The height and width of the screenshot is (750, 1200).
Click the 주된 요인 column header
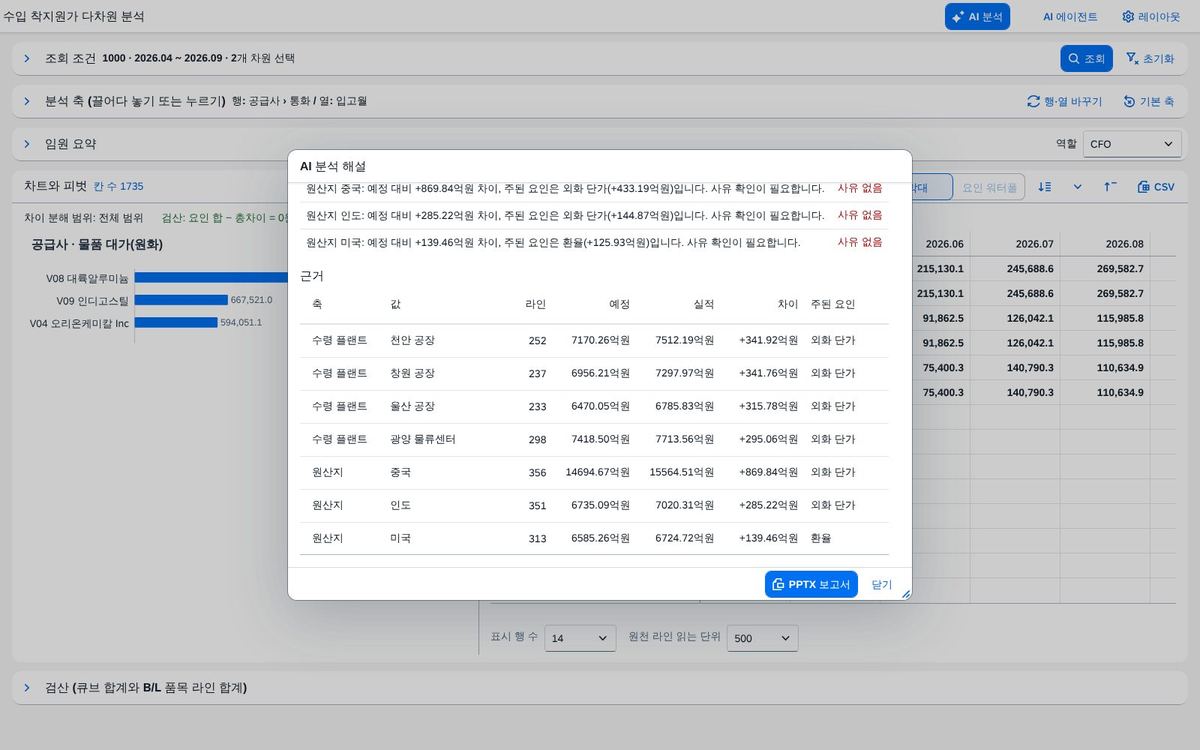pos(833,304)
